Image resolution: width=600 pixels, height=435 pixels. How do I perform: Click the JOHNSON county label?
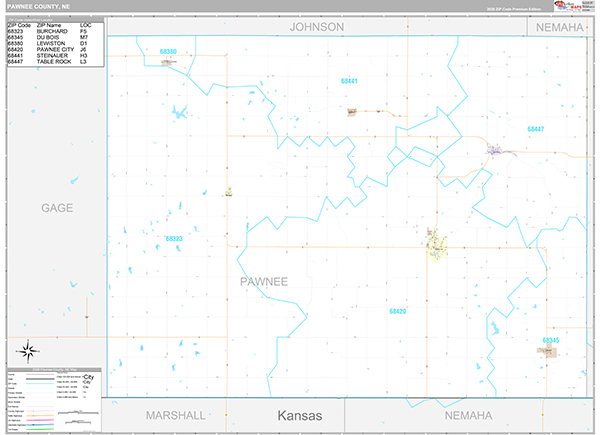tap(317, 27)
